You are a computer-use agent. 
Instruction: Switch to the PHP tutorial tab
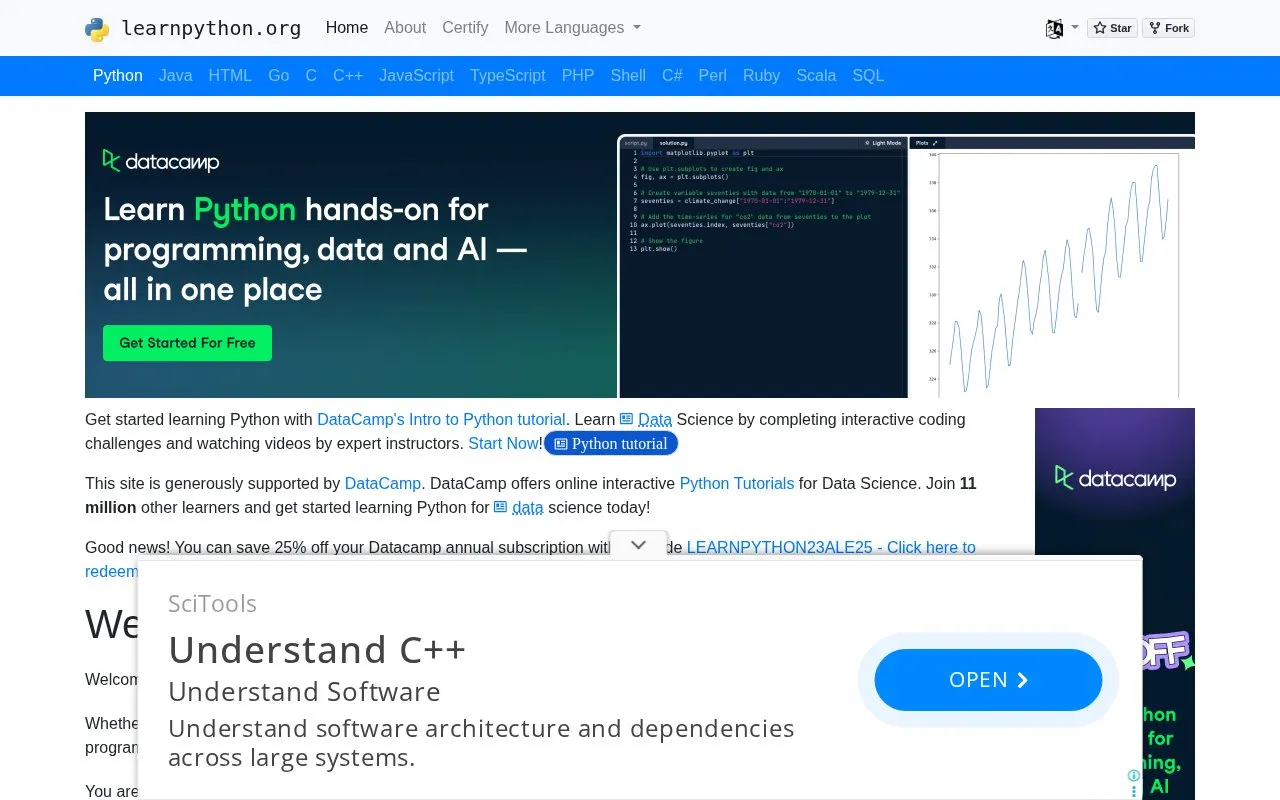pos(578,76)
